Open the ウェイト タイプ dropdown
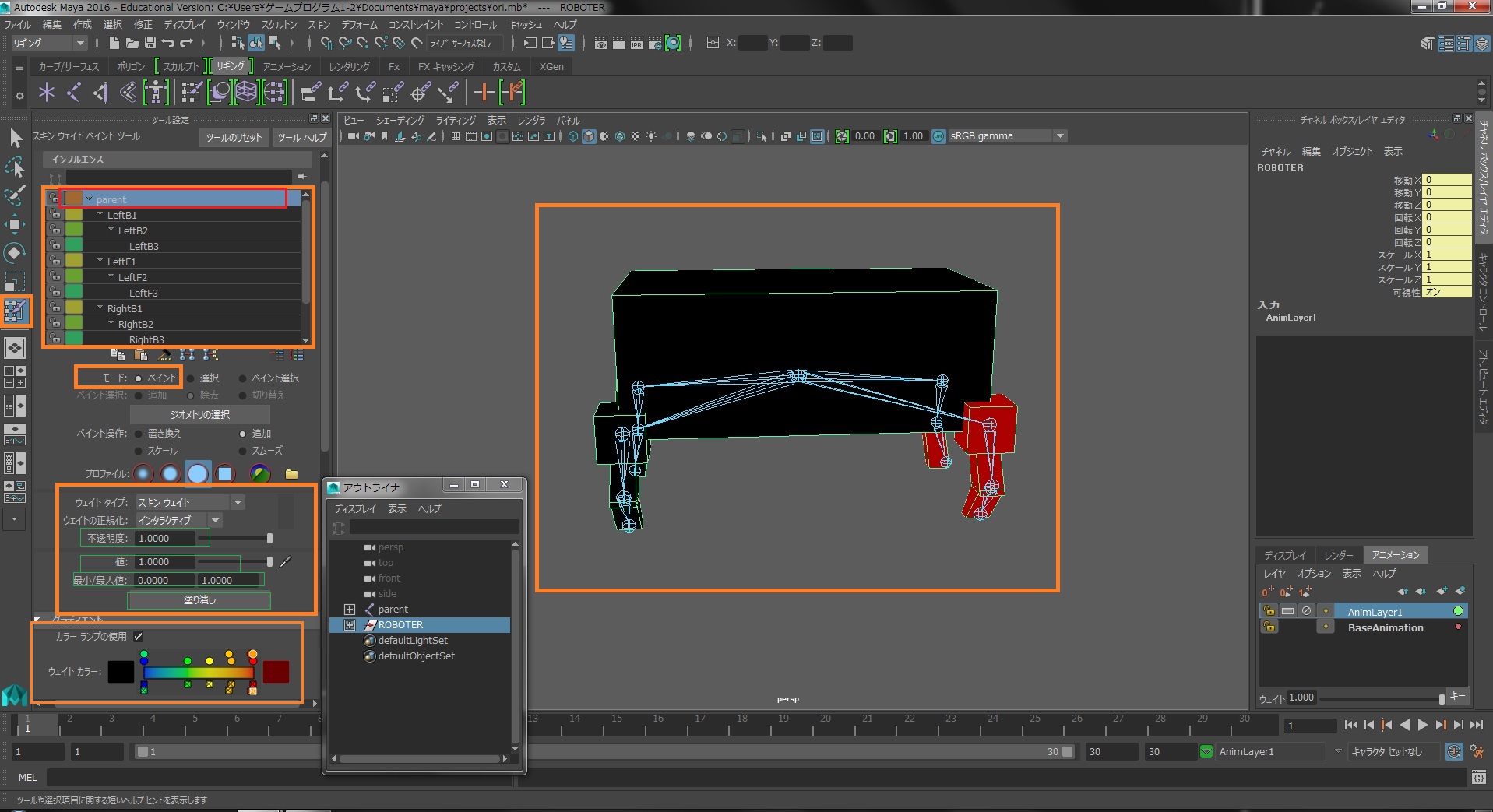Image resolution: width=1493 pixels, height=812 pixels. point(190,502)
